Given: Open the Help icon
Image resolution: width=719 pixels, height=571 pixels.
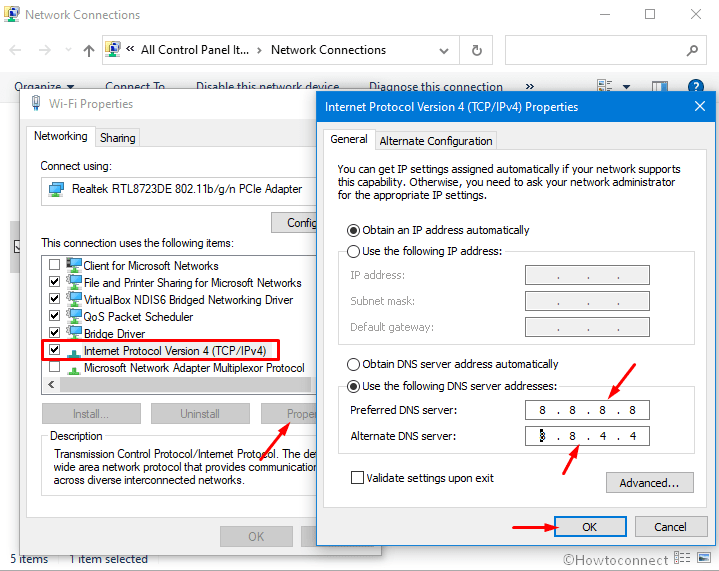Looking at the screenshot, I should (696, 86).
